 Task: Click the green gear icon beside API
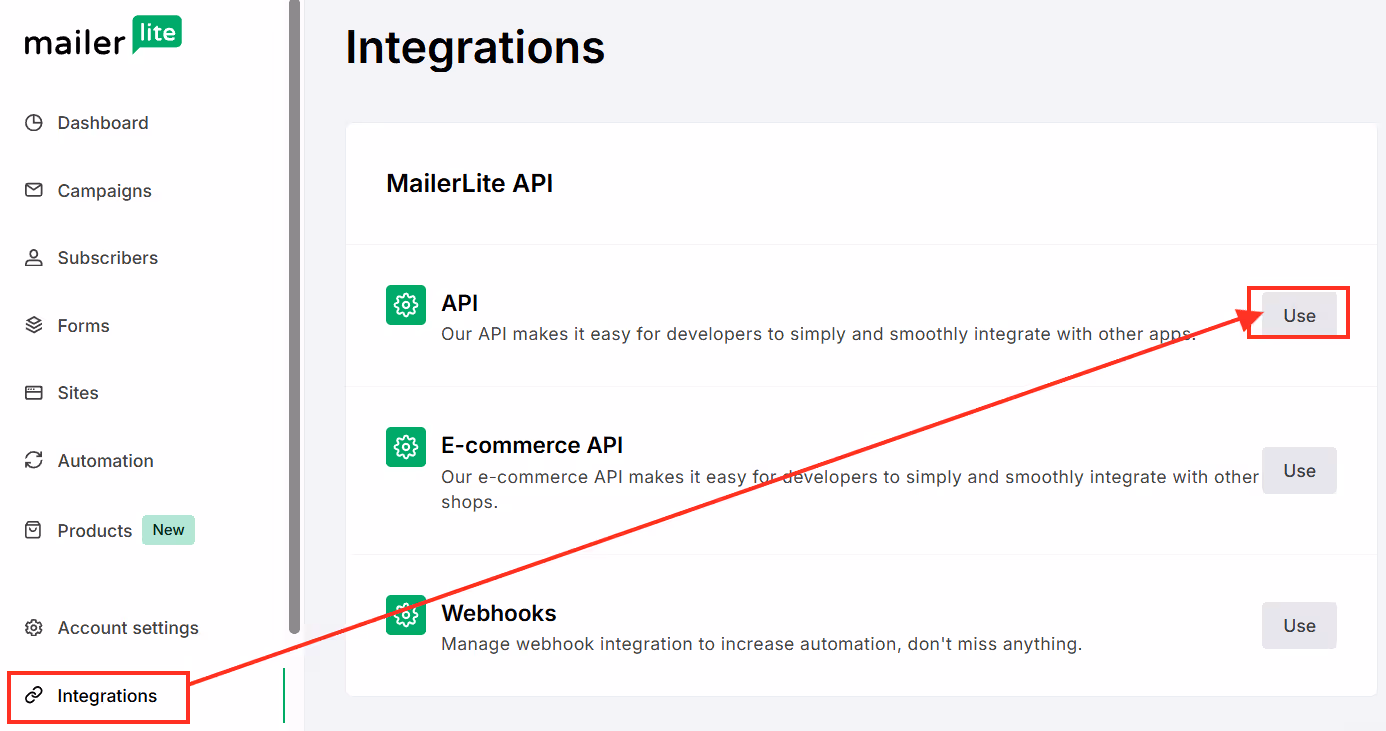pos(406,305)
